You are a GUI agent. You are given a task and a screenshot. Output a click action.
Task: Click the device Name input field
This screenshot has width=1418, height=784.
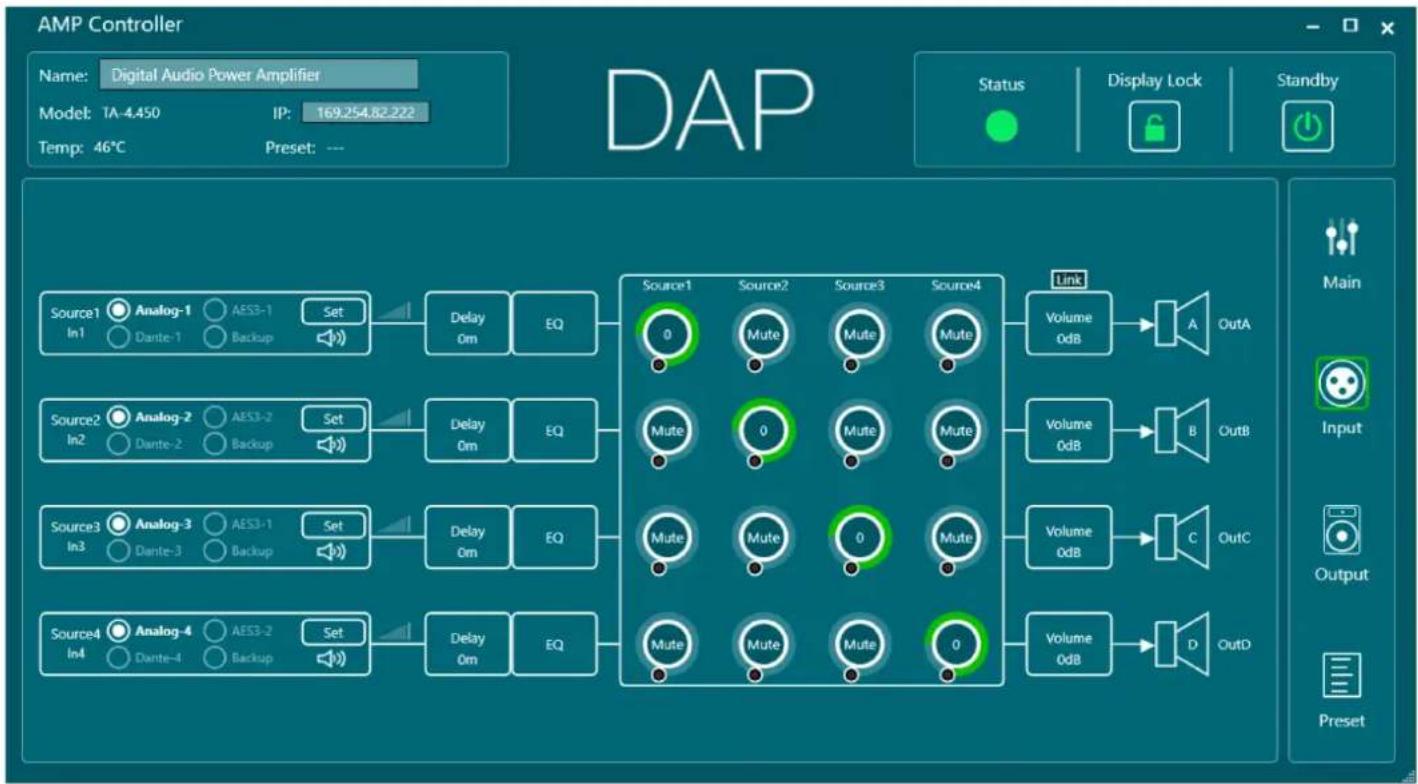pyautogui.click(x=258, y=75)
